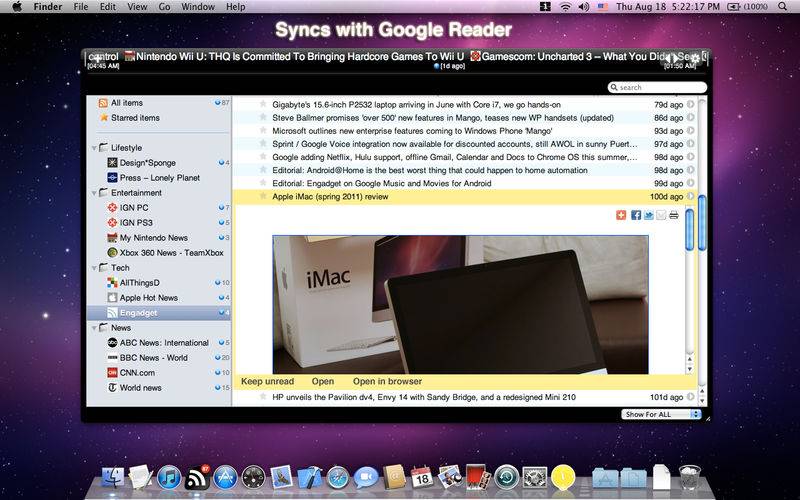The width and height of the screenshot is (800, 500).
Task: Click the article list's outer scrollbar thumb
Action: [x=702, y=222]
